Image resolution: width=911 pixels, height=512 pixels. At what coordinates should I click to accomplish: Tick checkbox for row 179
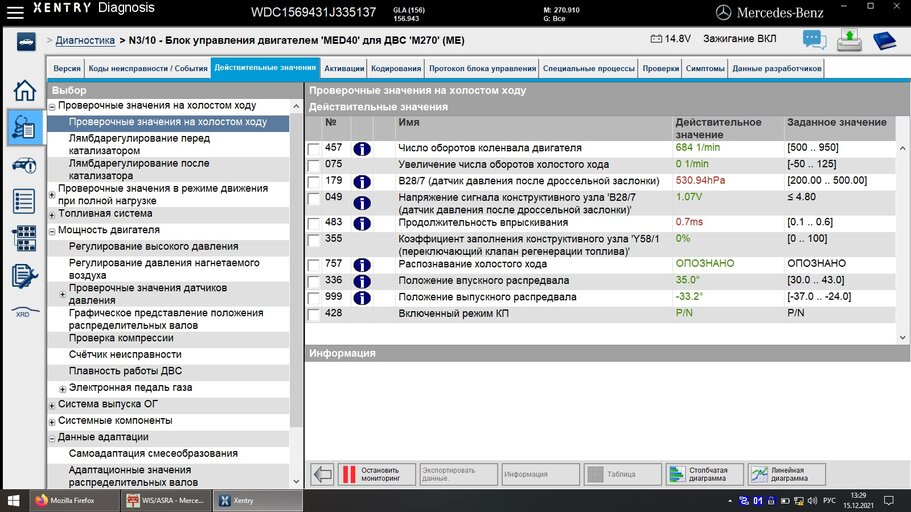[314, 182]
